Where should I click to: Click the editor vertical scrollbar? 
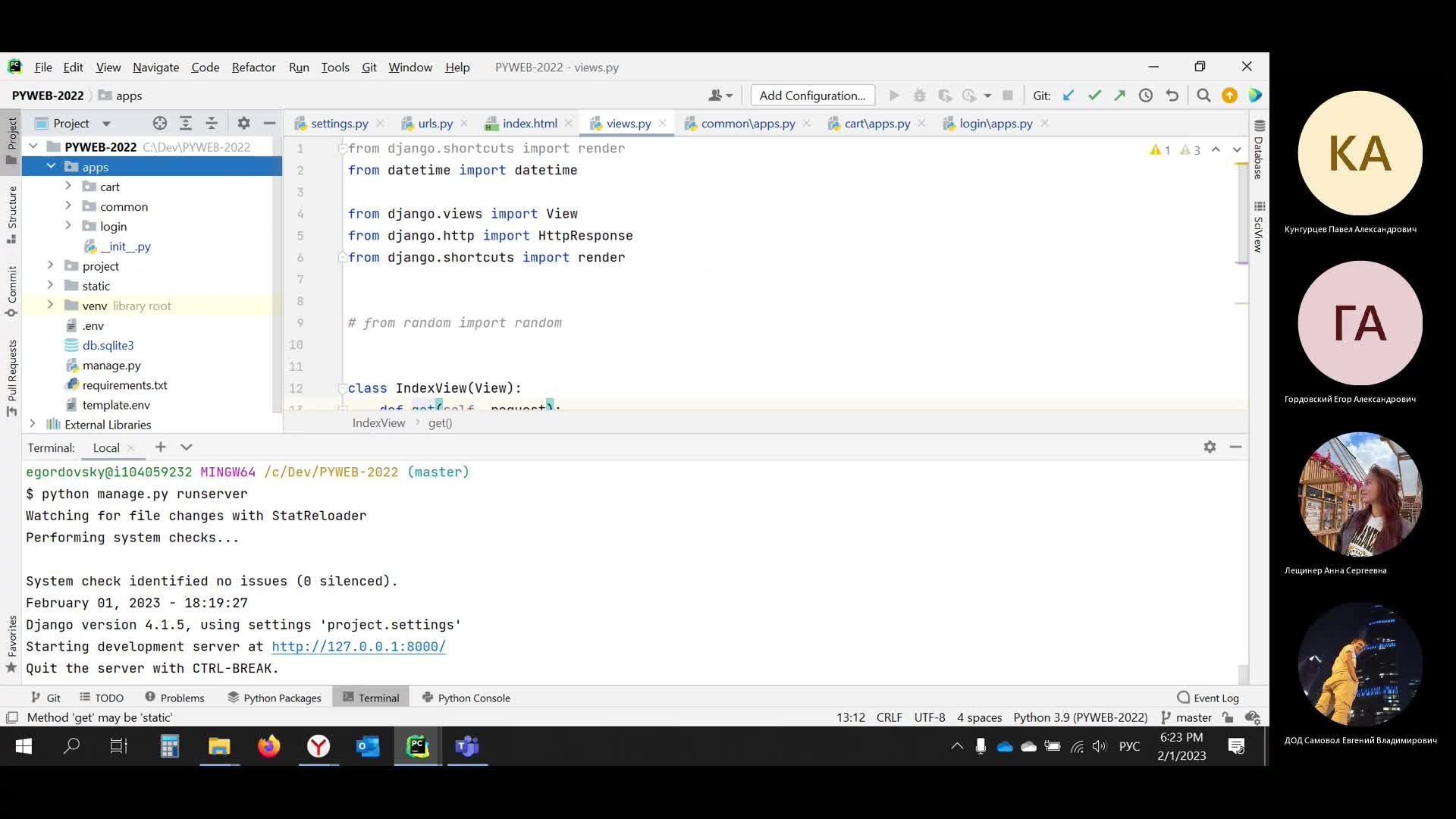[x=1241, y=213]
